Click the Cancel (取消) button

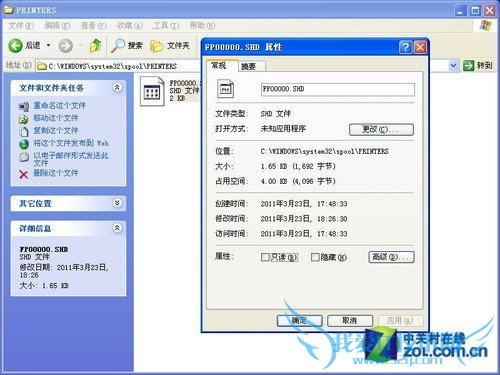pos(350,321)
